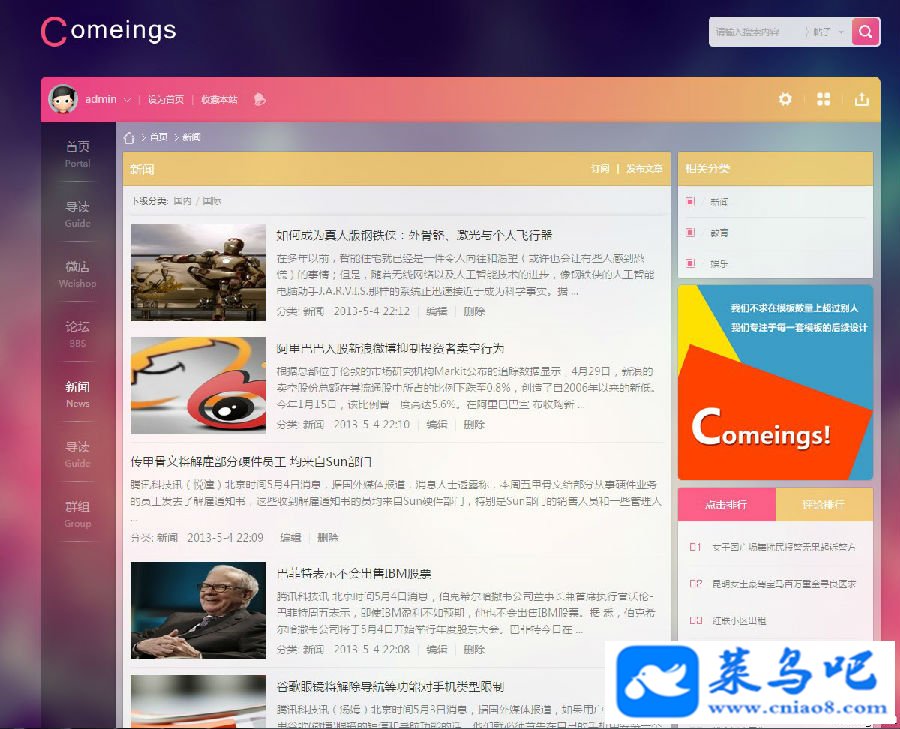Click the share upload icon

(862, 99)
